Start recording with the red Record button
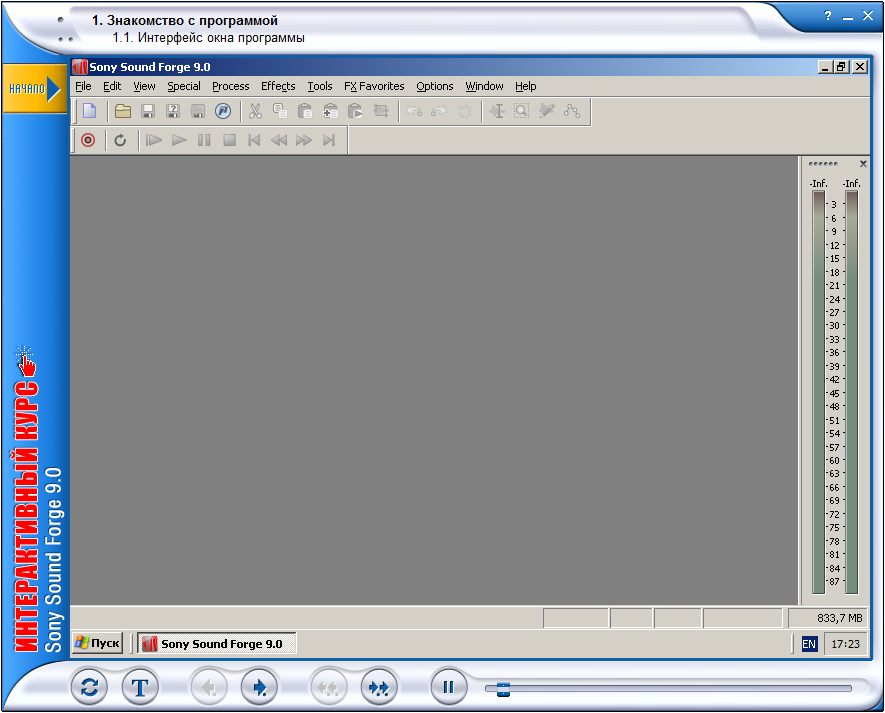 coord(88,140)
